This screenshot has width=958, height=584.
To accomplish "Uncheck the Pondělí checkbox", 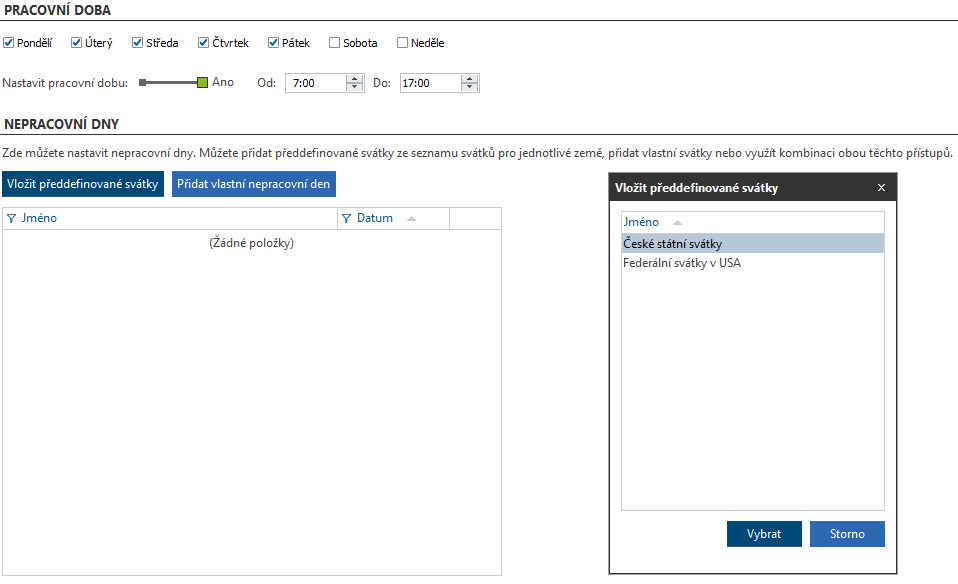I will click(9, 43).
